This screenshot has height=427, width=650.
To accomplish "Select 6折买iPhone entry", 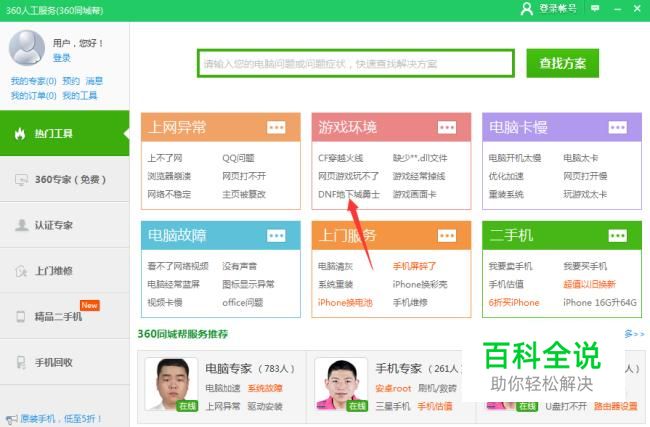I will [x=514, y=303].
